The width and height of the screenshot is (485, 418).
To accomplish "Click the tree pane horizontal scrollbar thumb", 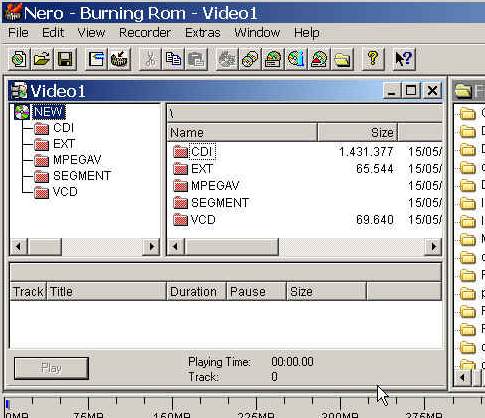I will (x=45, y=247).
